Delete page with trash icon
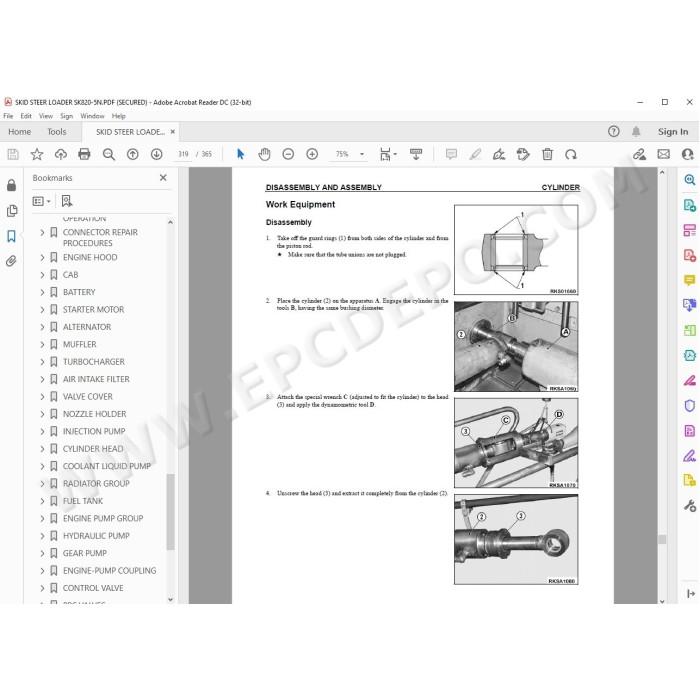This screenshot has width=700, height=700. 547,154
